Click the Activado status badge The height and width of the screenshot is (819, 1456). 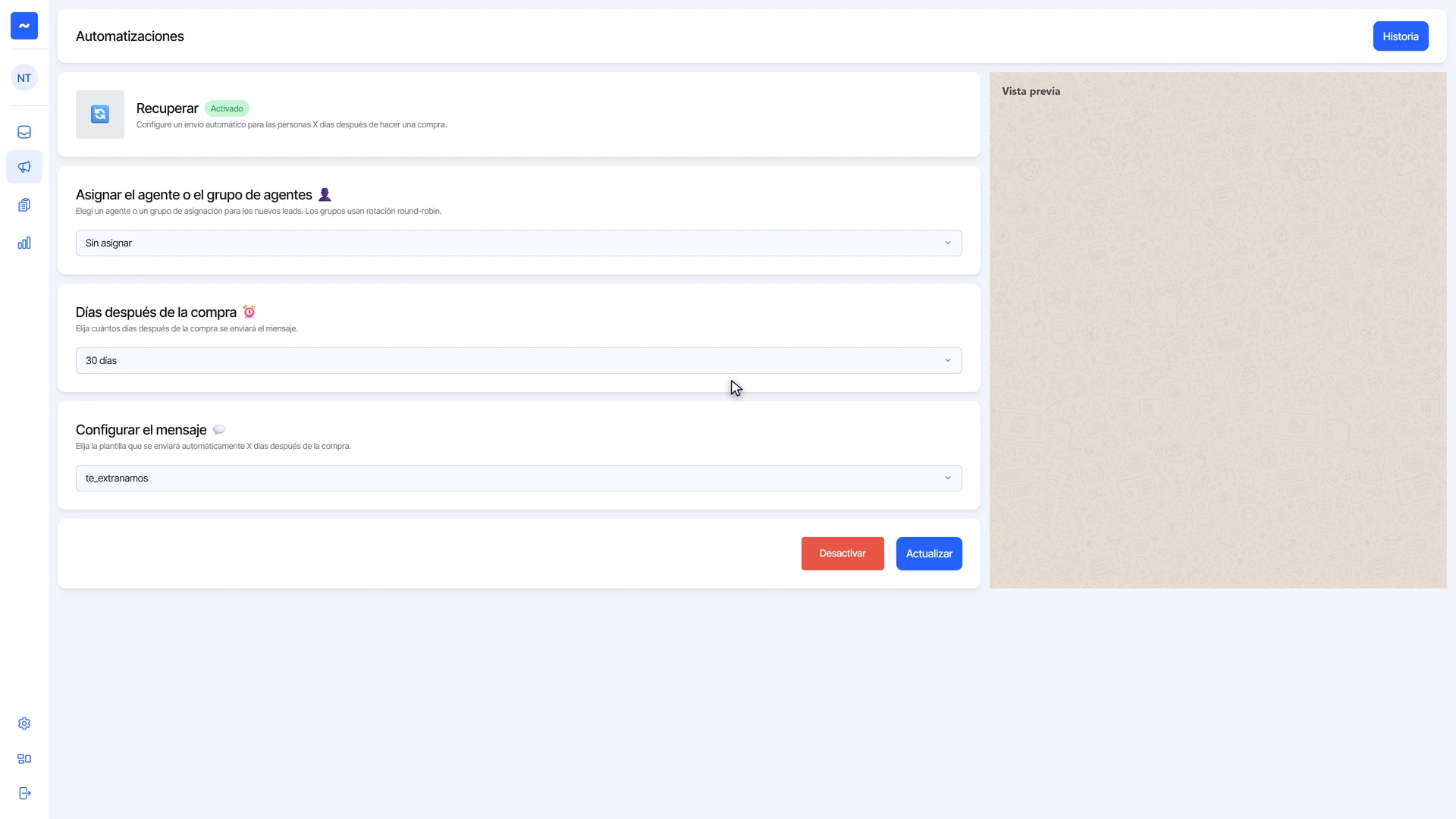(227, 108)
